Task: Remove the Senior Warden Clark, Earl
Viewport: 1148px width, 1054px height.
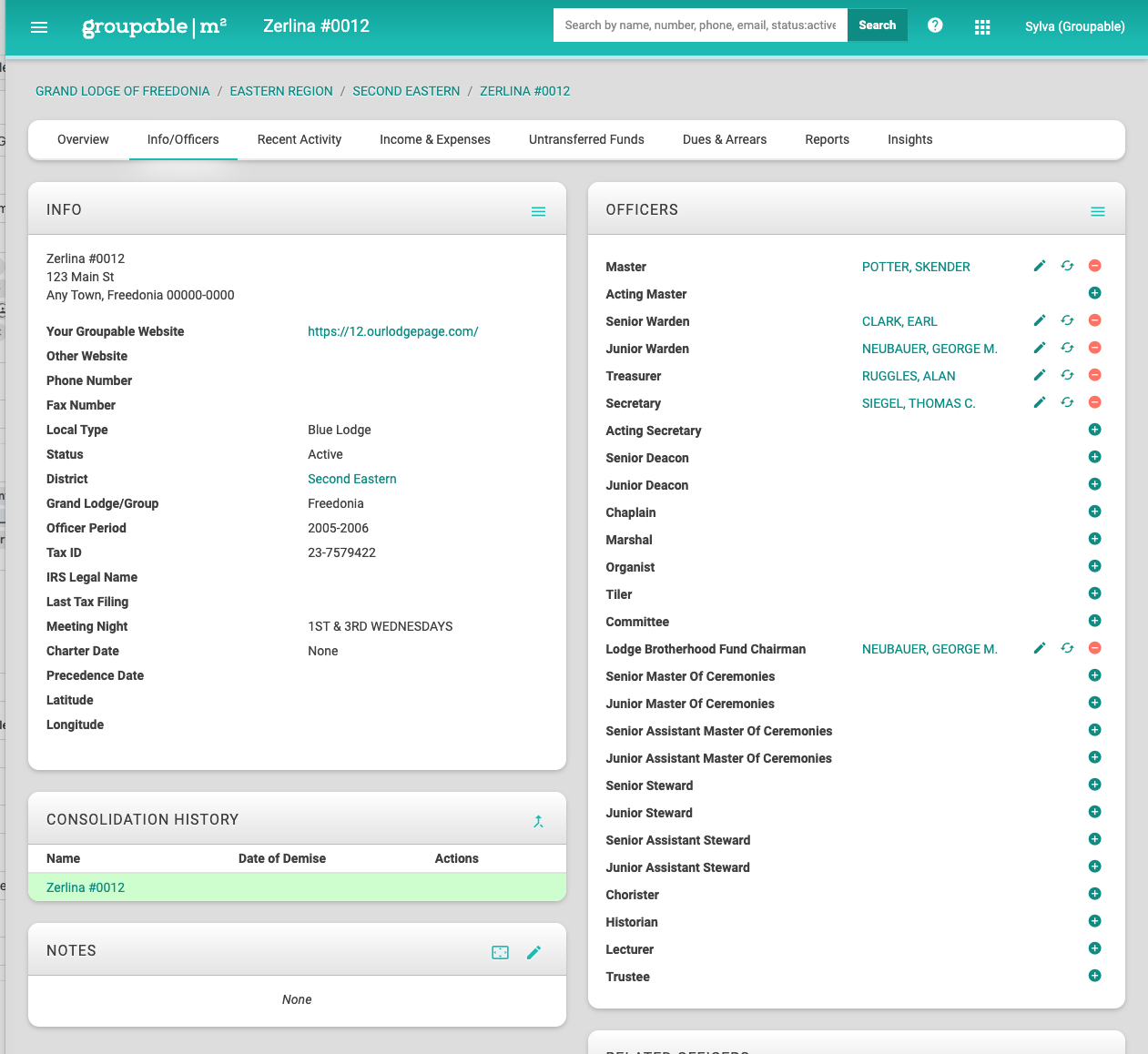Action: click(1095, 320)
